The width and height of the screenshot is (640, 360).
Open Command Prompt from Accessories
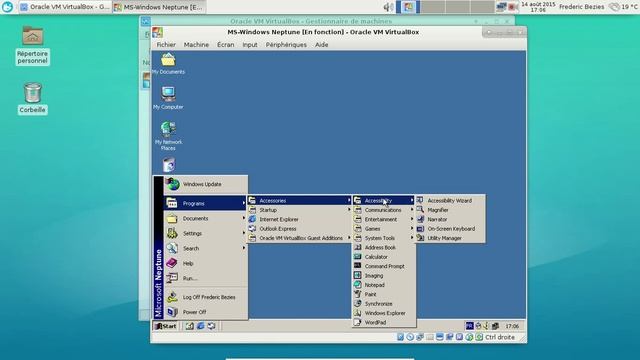point(384,266)
